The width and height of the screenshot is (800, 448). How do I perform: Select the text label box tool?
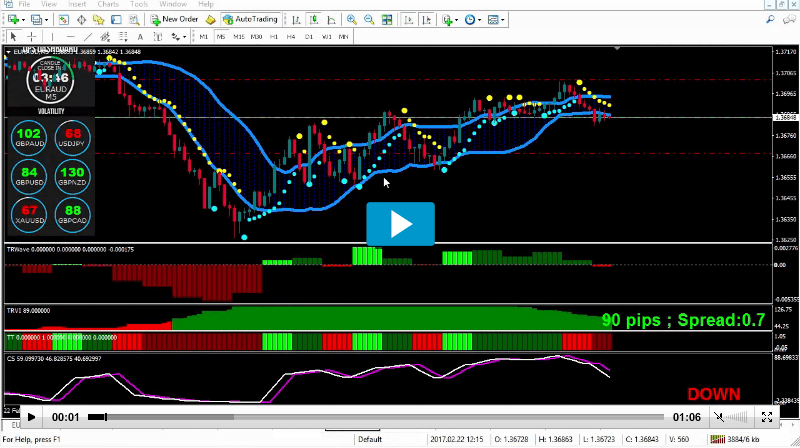coord(158,37)
